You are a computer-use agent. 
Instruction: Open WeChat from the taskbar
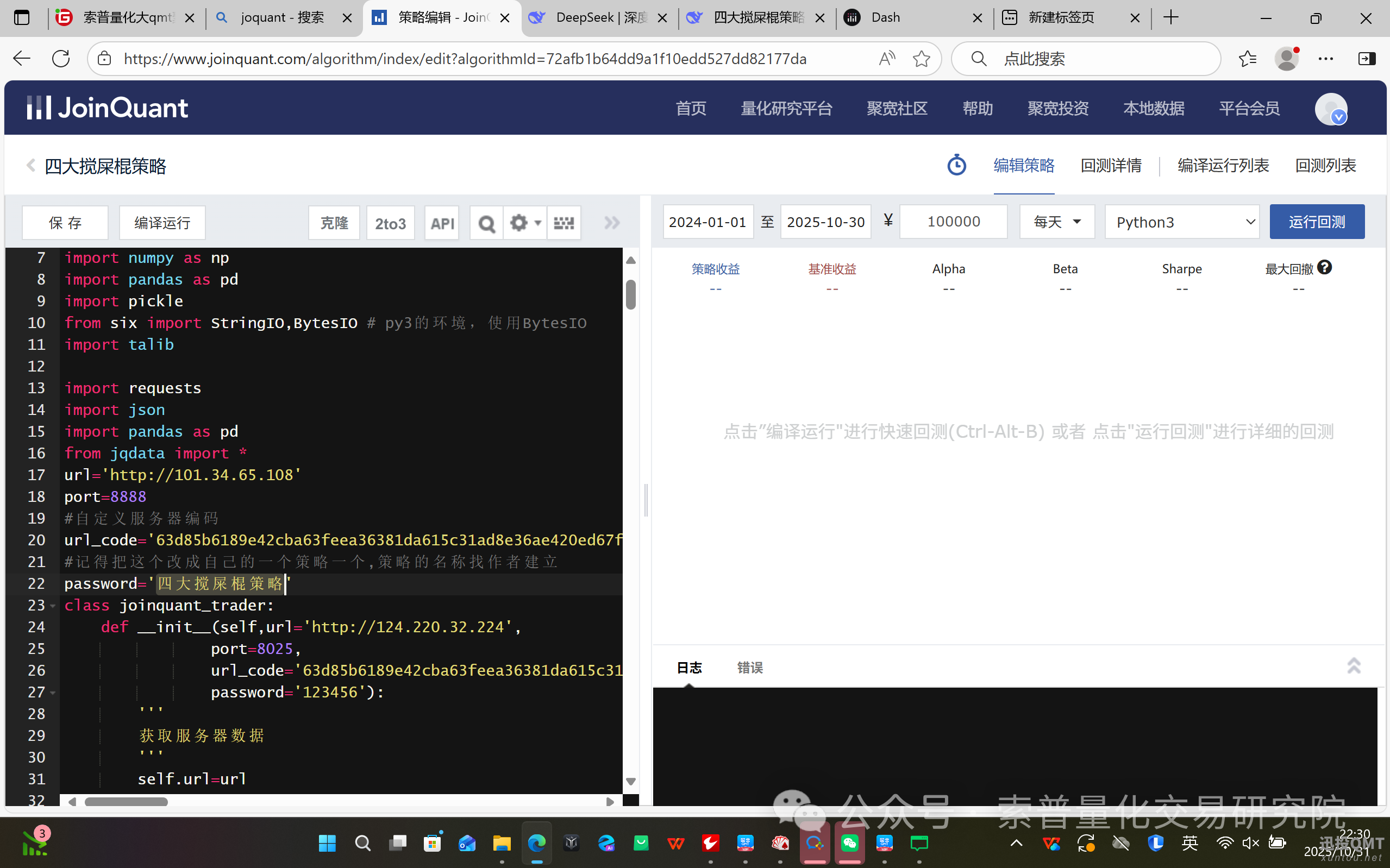coord(850,844)
